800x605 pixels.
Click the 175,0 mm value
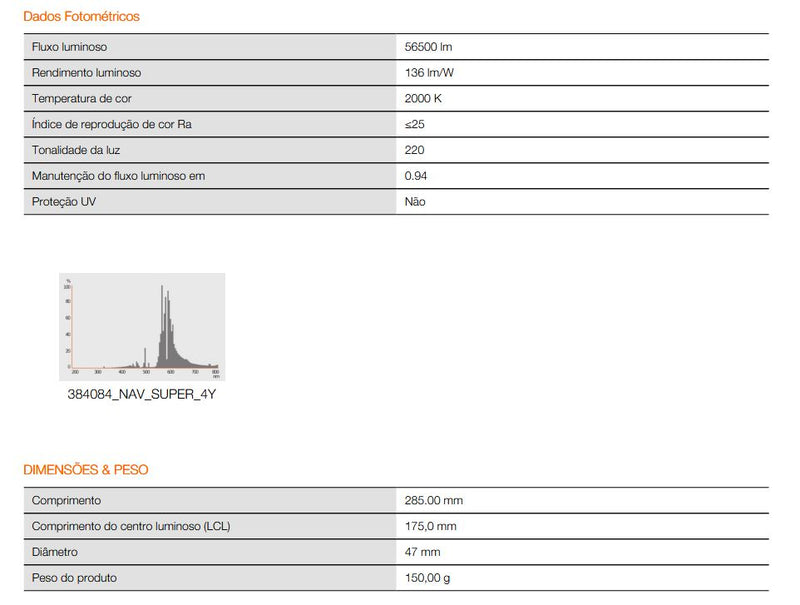[x=431, y=526]
